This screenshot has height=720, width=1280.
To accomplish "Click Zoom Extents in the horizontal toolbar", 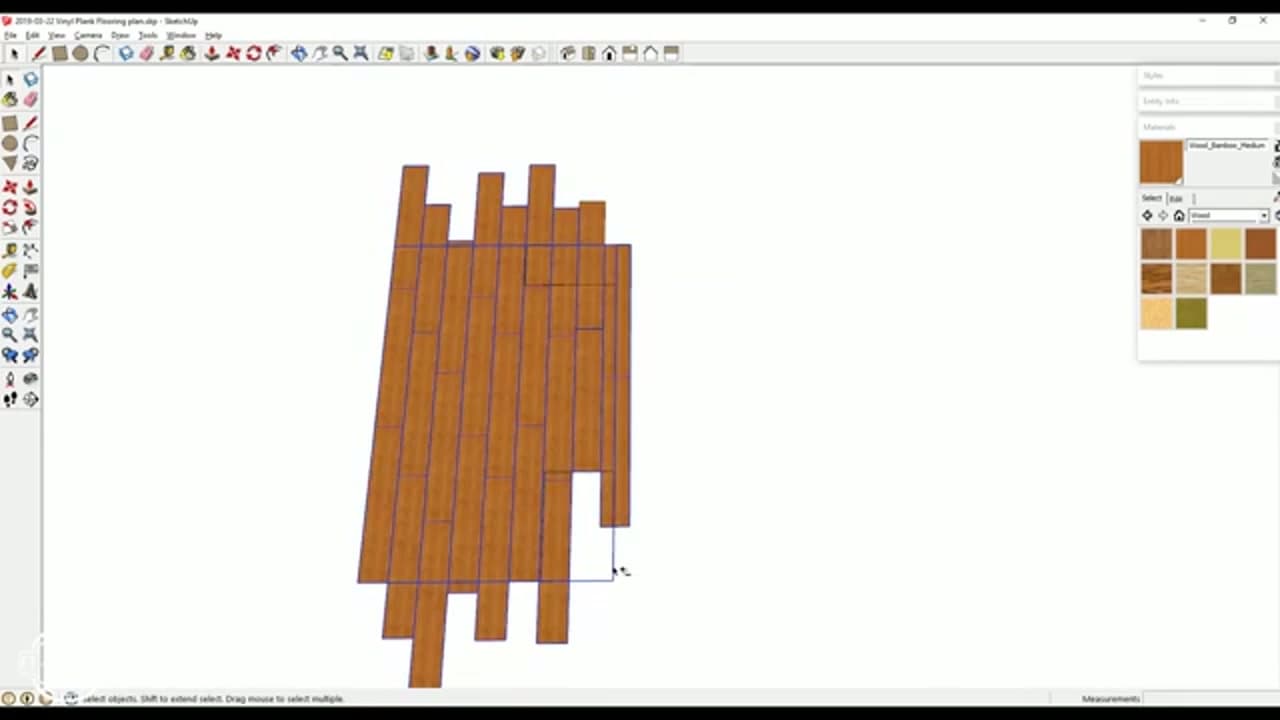I will click(x=361, y=54).
